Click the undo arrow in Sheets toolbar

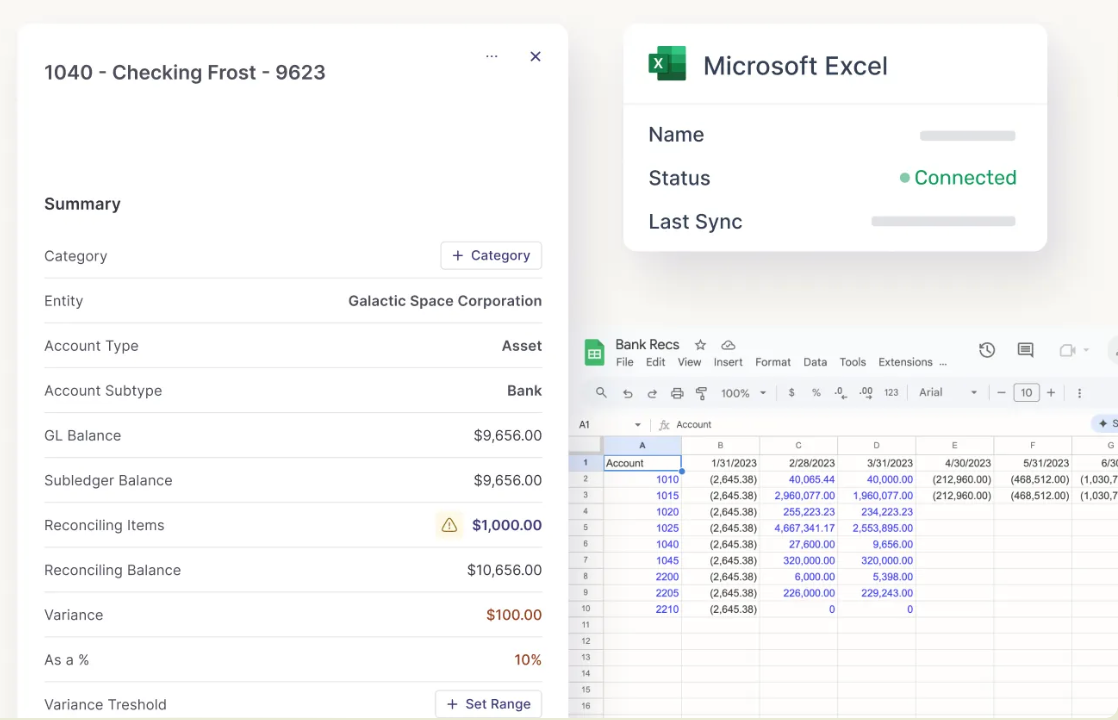click(627, 393)
